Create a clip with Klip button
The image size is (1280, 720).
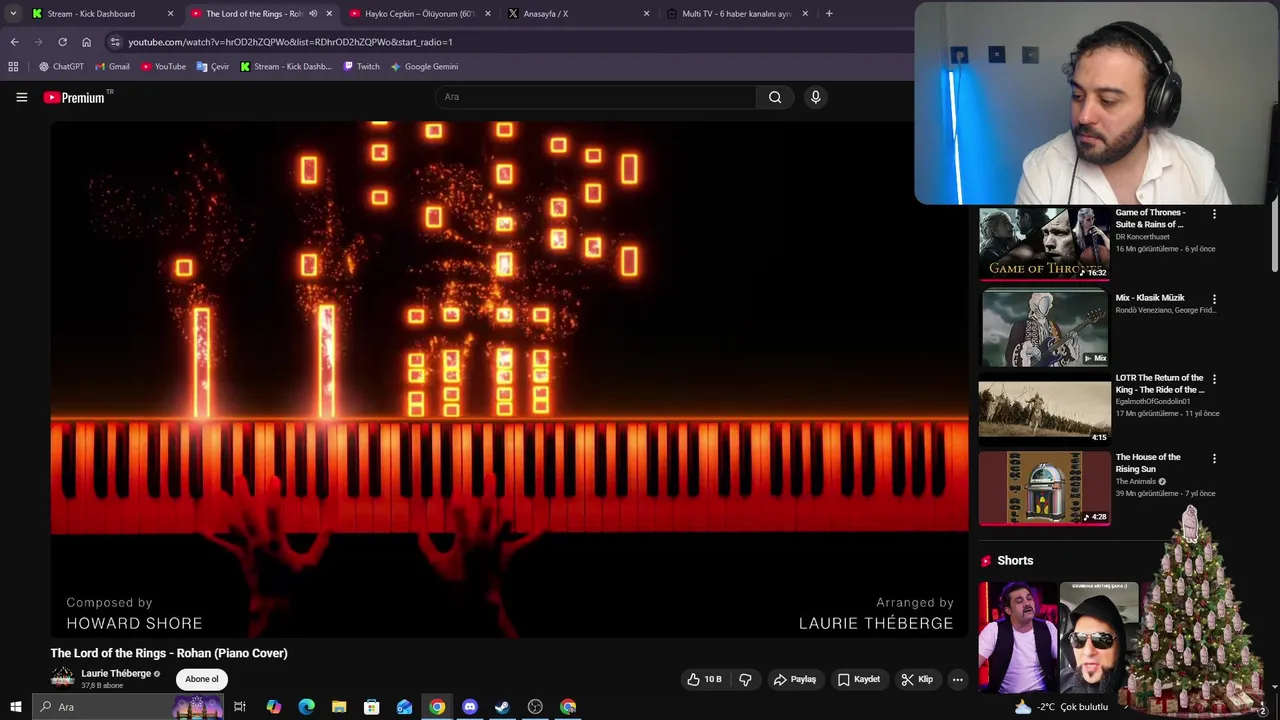(917, 679)
